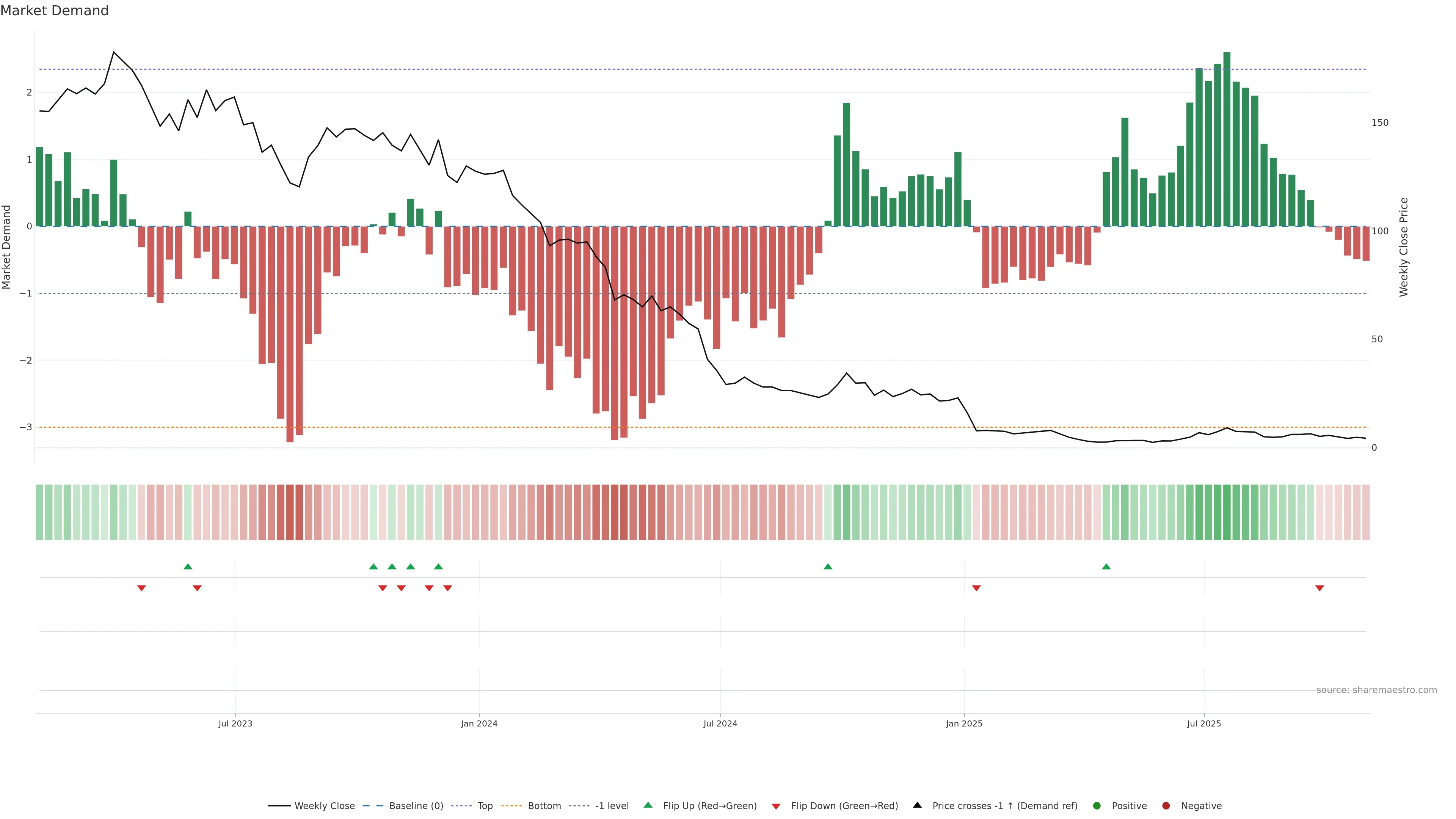Click the Jan 2024 x-axis label

click(x=479, y=723)
